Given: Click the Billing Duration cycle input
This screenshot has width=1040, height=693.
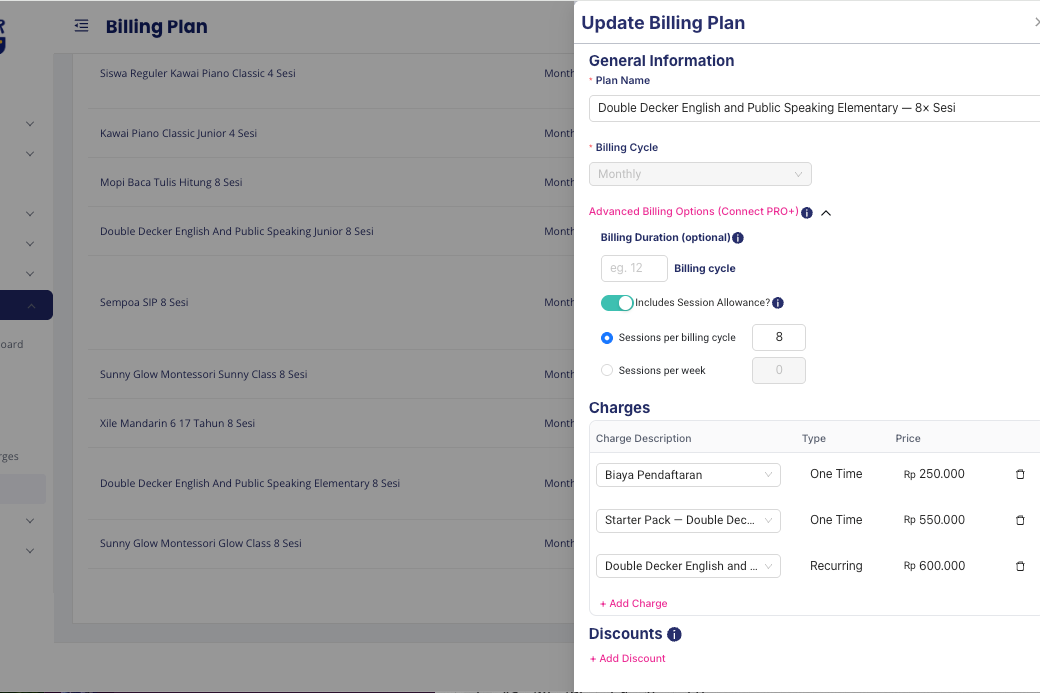Looking at the screenshot, I should (634, 269).
